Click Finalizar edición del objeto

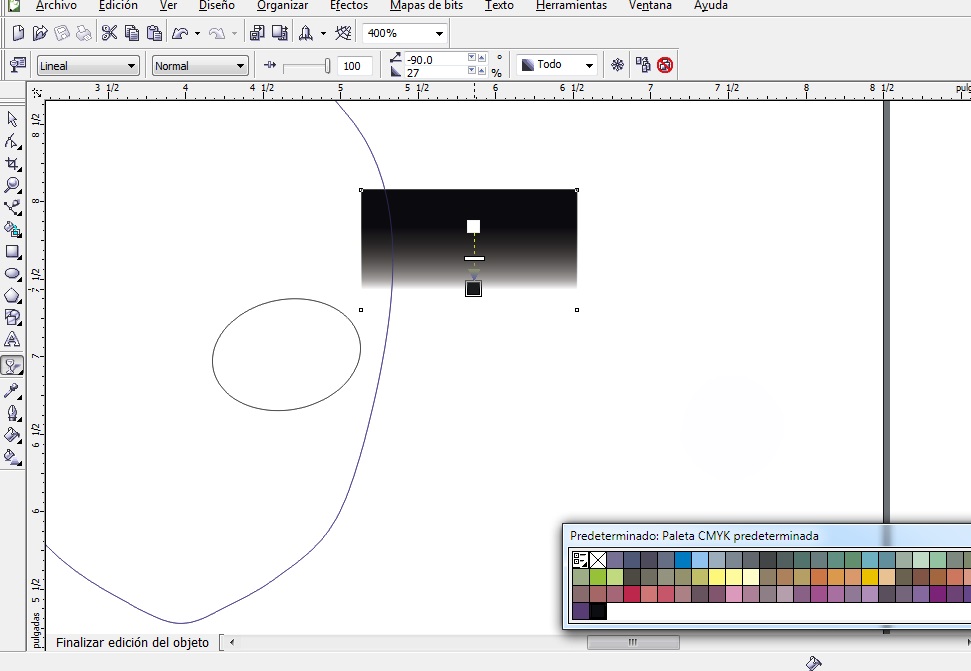tap(132, 643)
